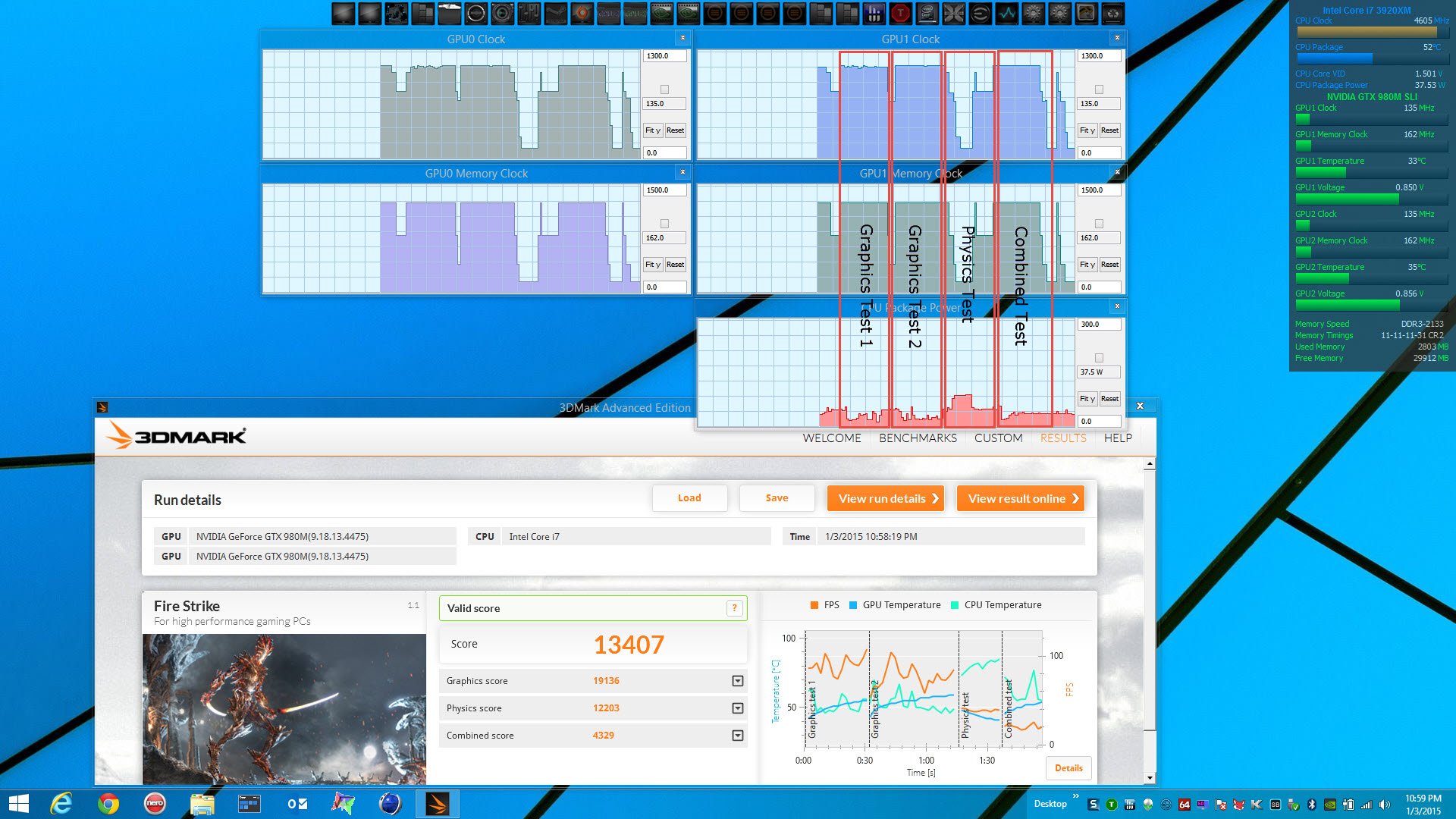Image resolution: width=1456 pixels, height=819 pixels.
Task: Click the 1300.0 max field in GPU0 Clock
Action: point(665,56)
